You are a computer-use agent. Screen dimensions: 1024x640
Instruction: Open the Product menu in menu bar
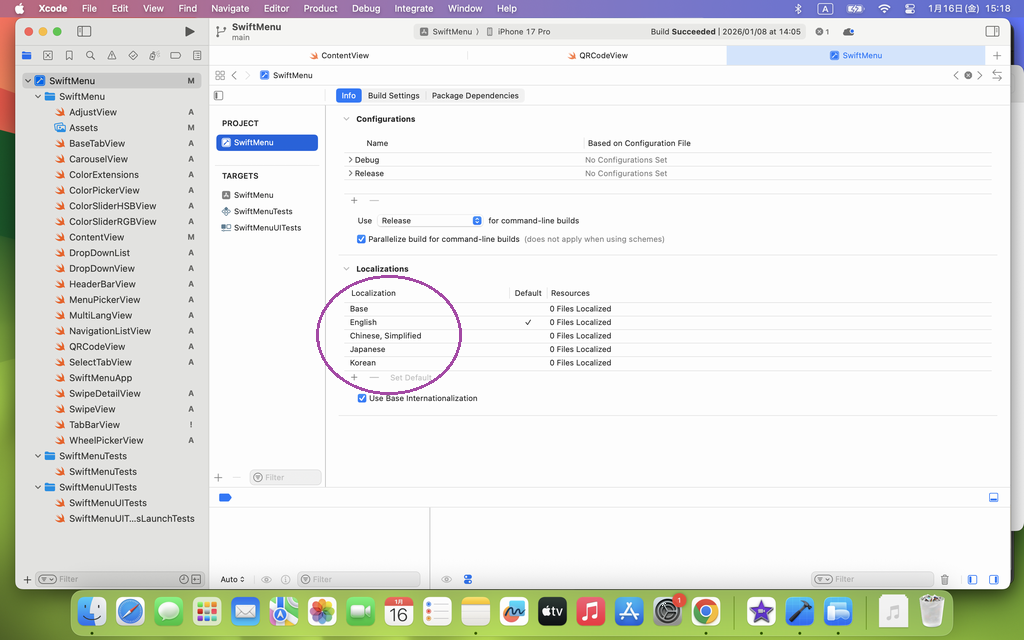[320, 8]
